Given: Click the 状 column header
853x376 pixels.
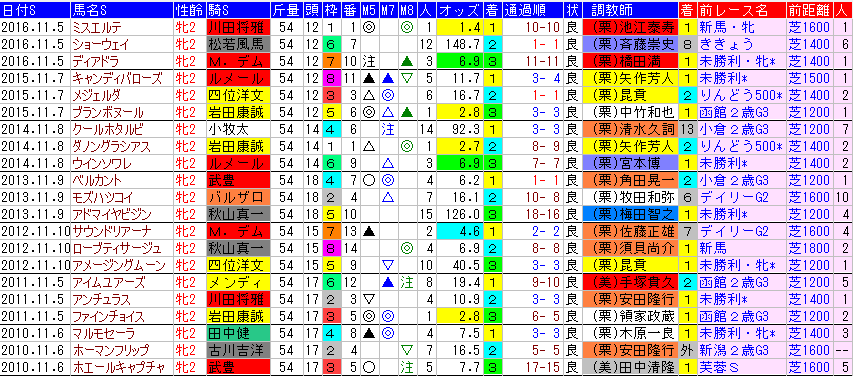Looking at the screenshot, I should (x=572, y=9).
